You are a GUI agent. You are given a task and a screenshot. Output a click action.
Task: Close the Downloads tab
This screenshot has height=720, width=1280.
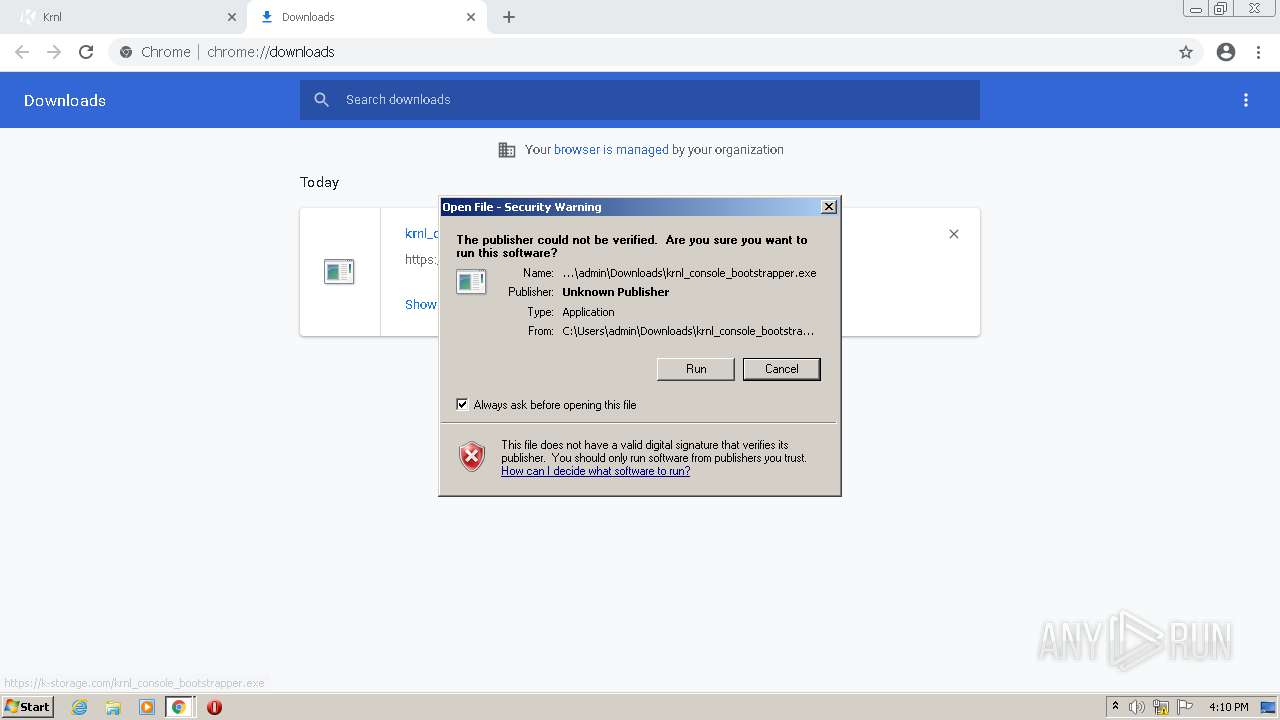click(x=471, y=17)
